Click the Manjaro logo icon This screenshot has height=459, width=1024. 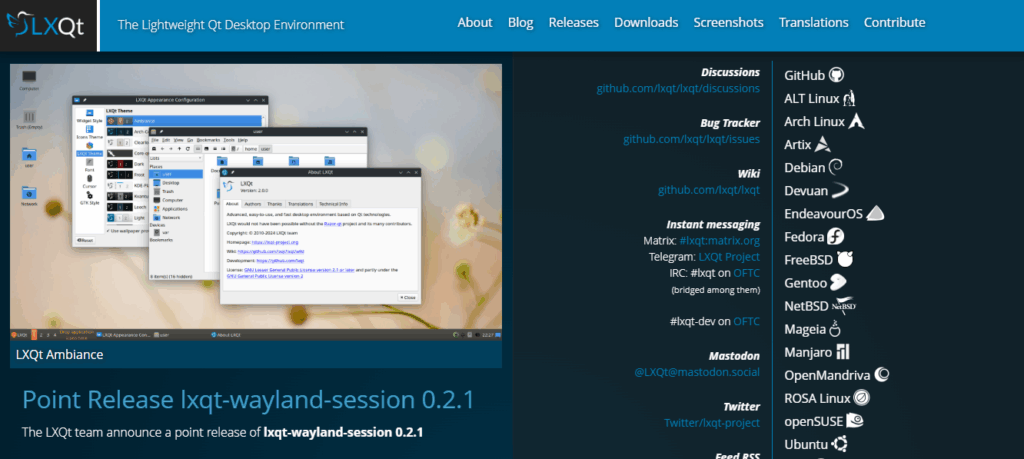(x=842, y=352)
